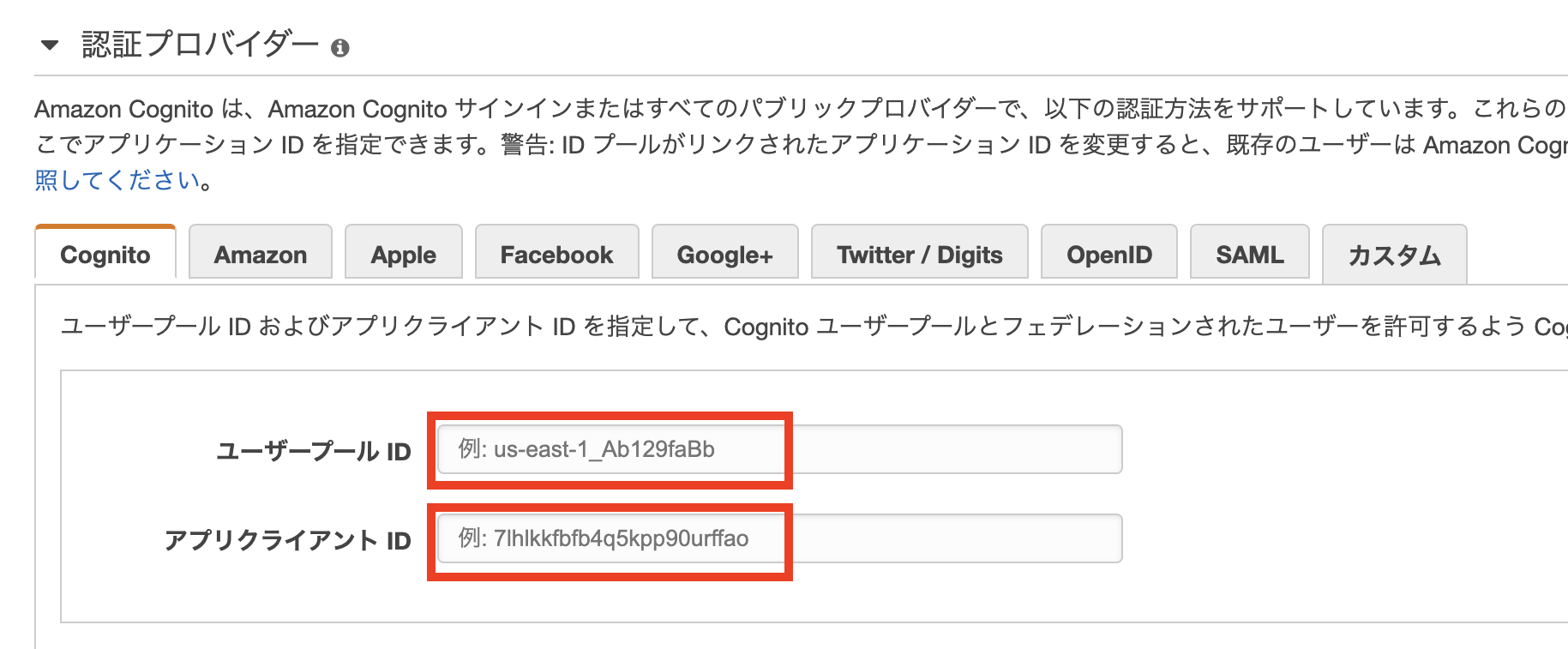Switch to the OpenID tab
Screen dimensions: 1568x649
(1109, 255)
